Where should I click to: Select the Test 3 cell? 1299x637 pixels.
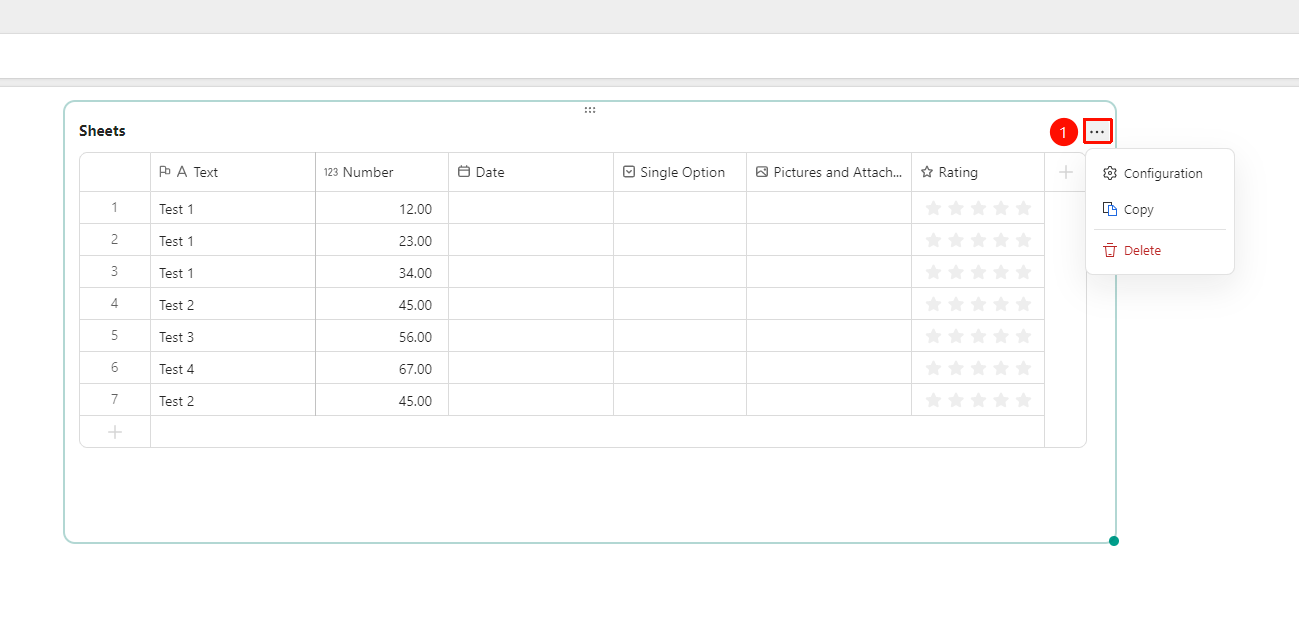(233, 336)
